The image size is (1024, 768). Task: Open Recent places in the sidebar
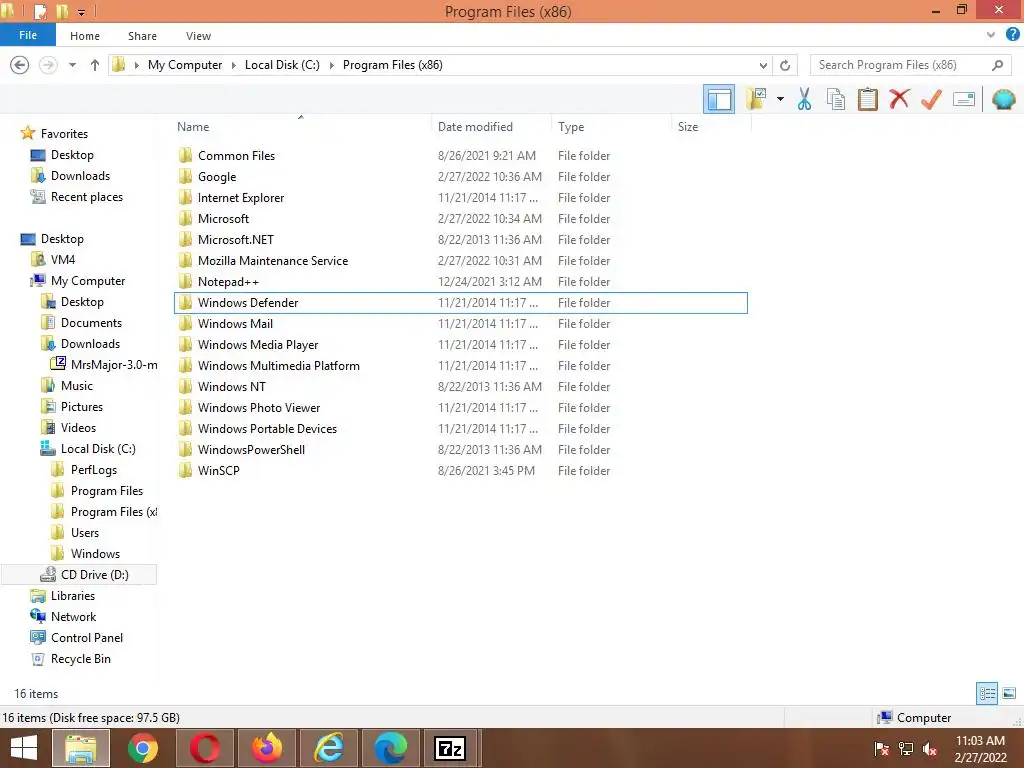click(x=86, y=197)
